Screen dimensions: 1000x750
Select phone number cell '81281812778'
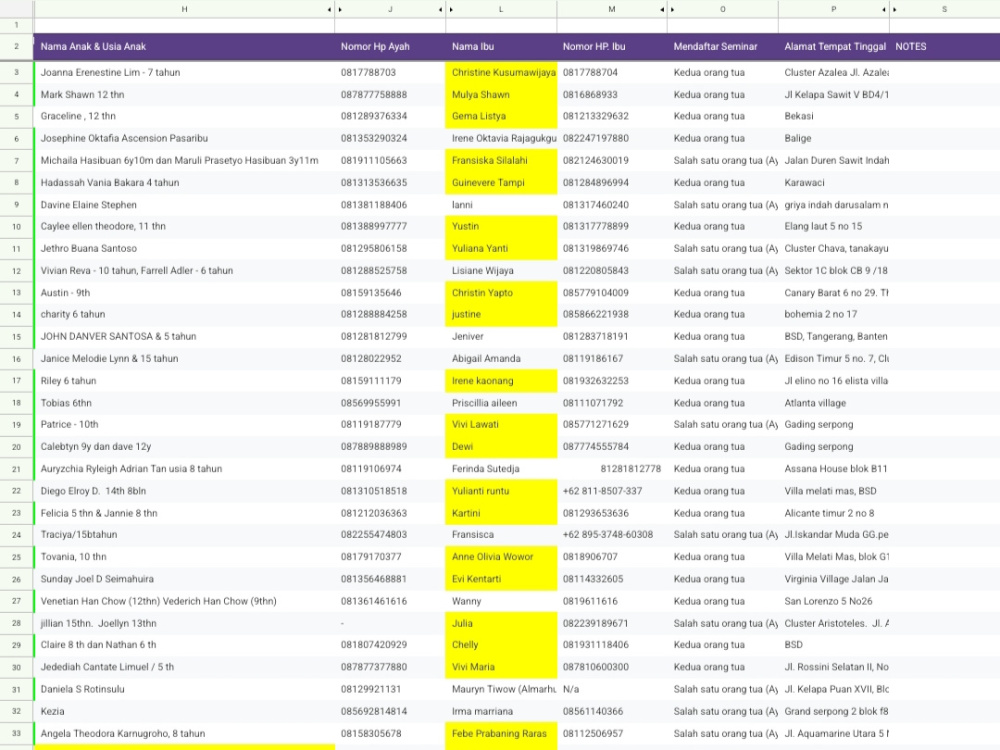point(612,469)
